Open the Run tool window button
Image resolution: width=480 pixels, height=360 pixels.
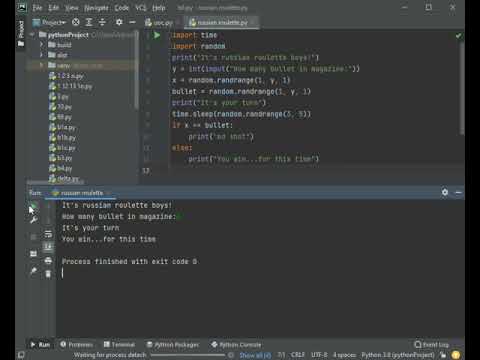click(x=40, y=345)
